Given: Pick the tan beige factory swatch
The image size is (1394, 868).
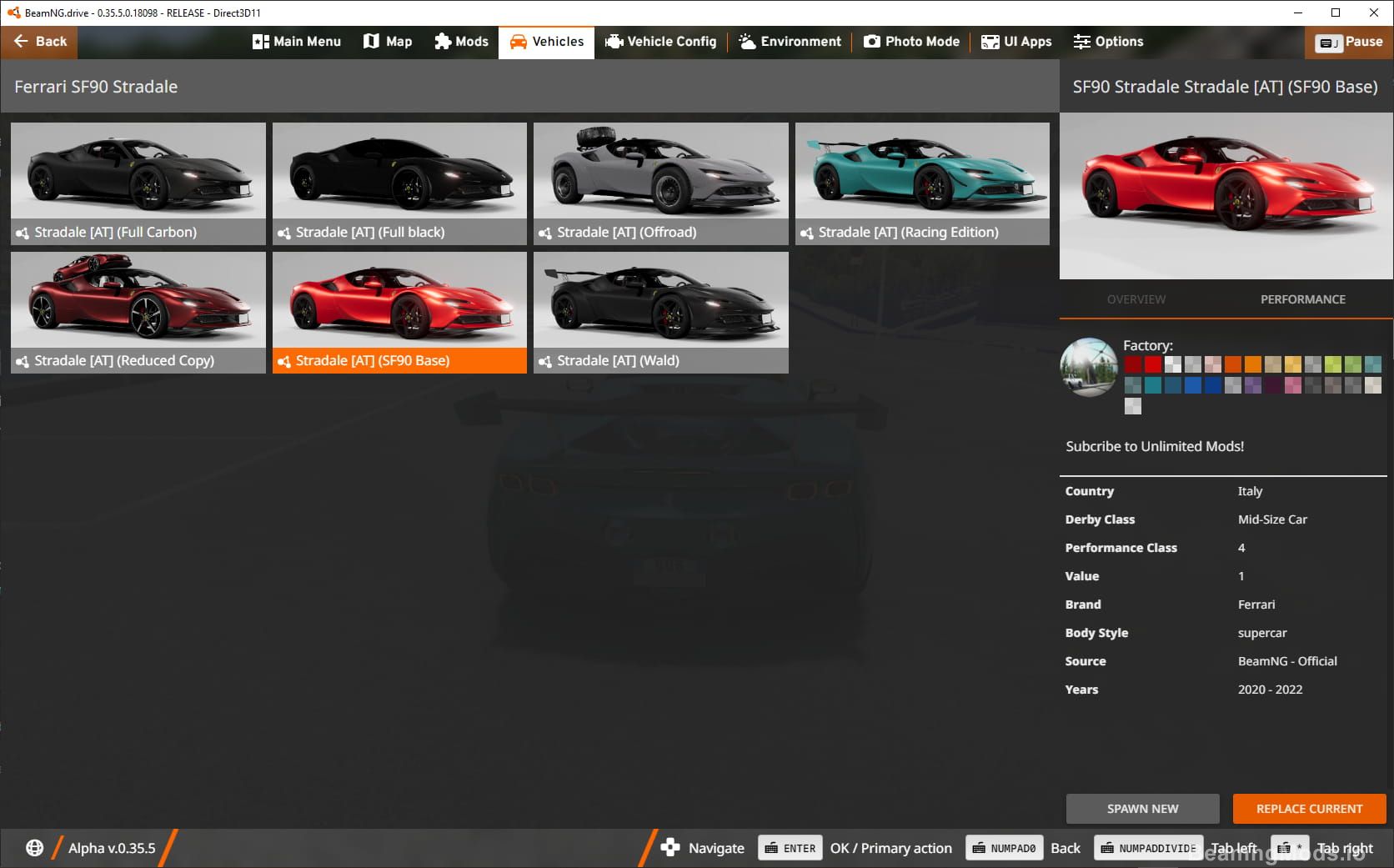Looking at the screenshot, I should (x=1272, y=364).
